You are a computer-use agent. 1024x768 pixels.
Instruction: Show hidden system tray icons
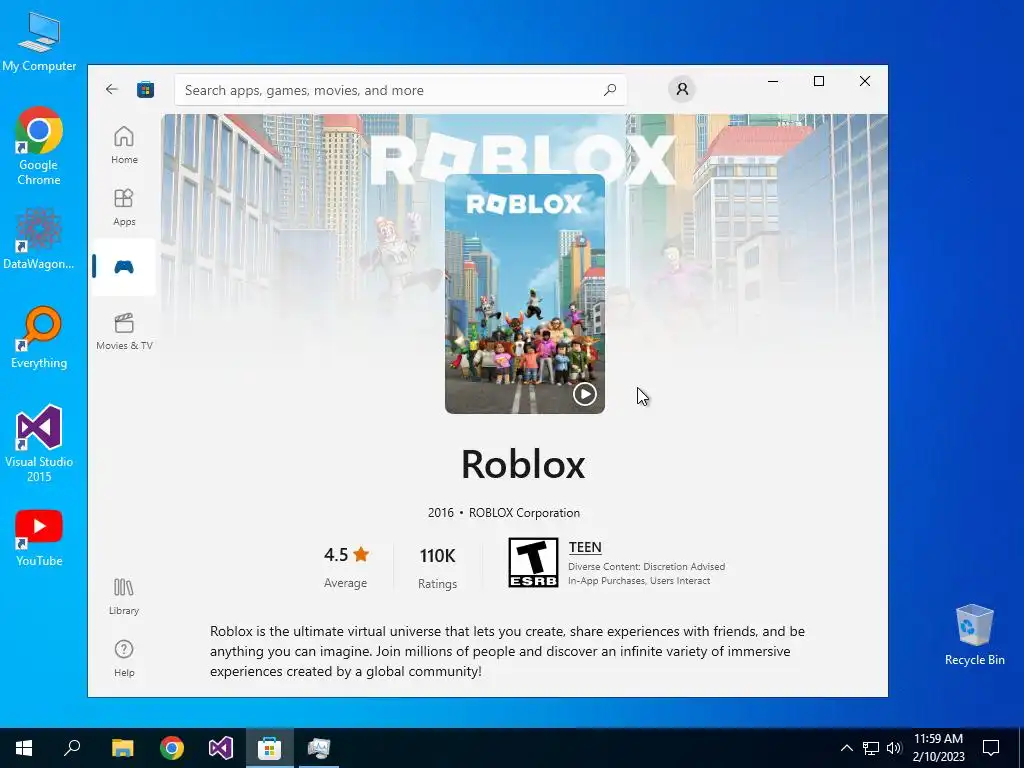846,748
